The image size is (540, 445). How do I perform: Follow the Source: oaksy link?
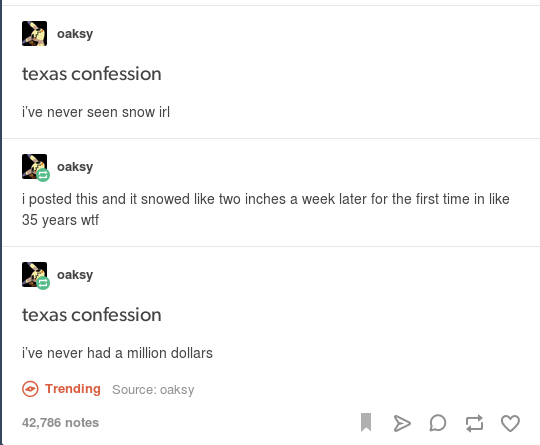pyautogui.click(x=153, y=390)
